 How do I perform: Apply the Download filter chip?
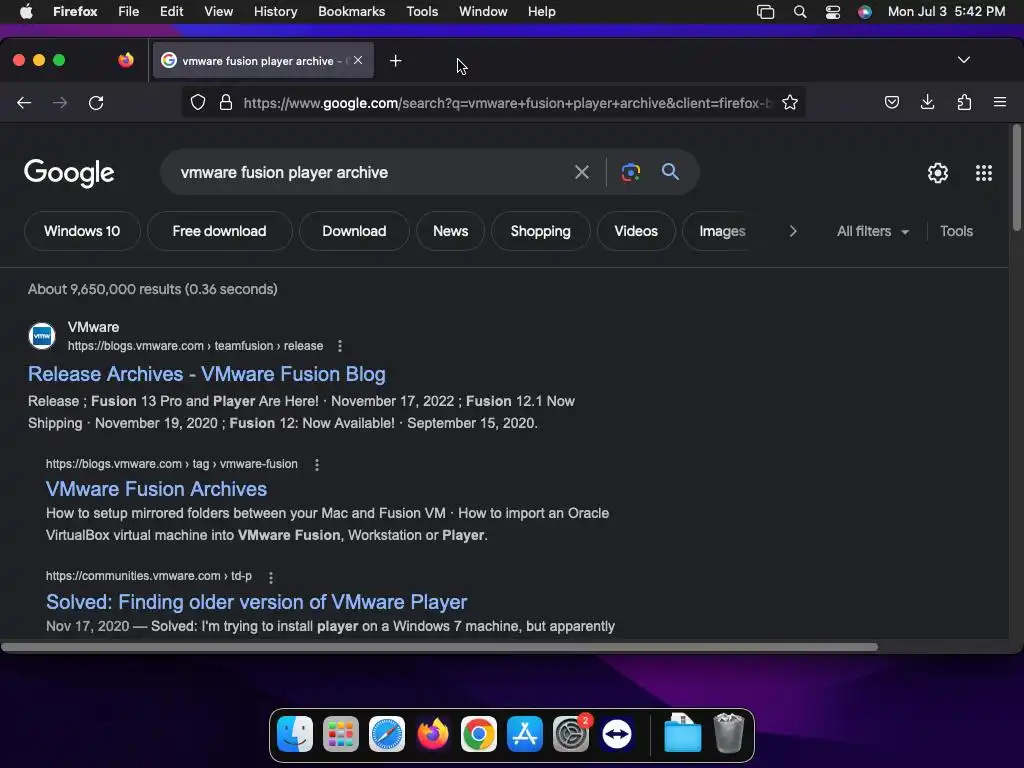354,231
